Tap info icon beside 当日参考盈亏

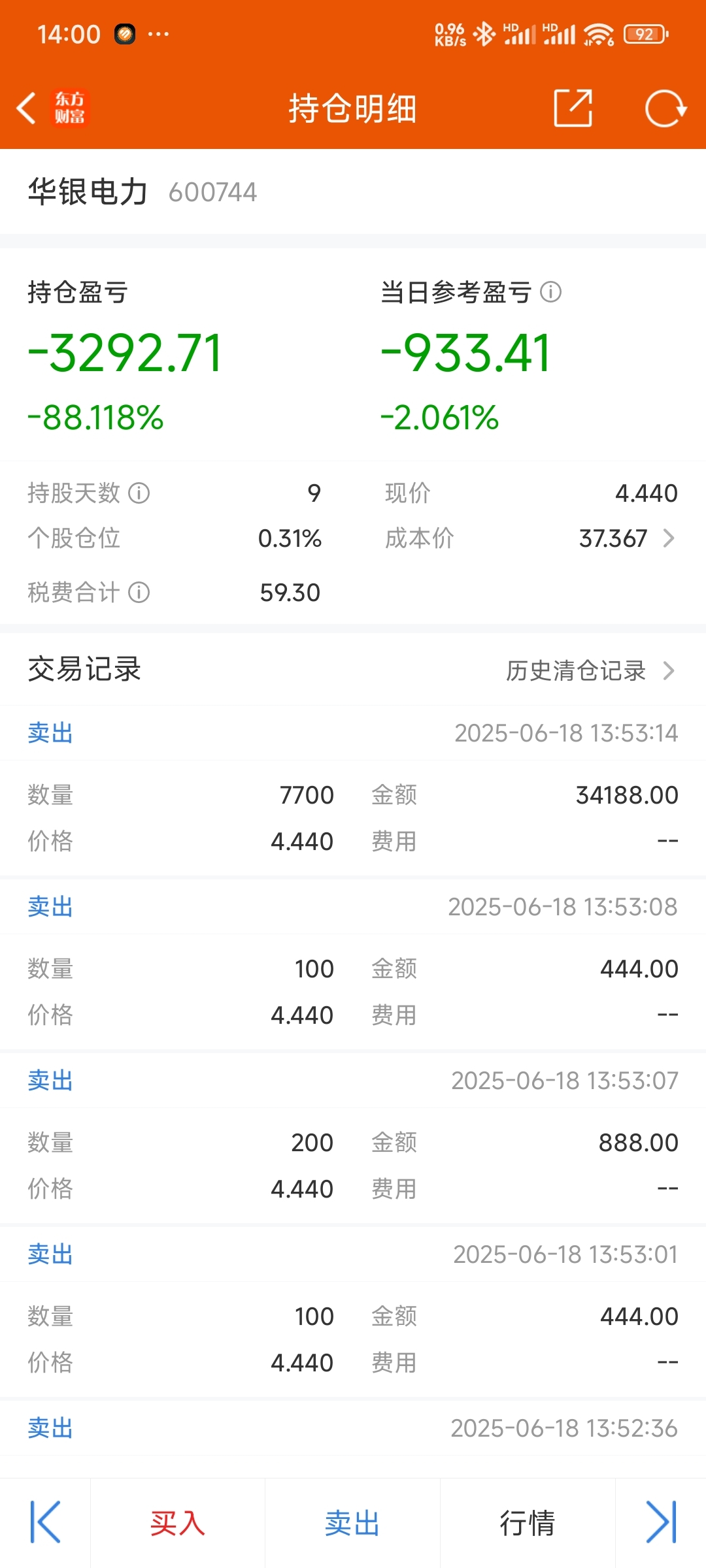(x=551, y=292)
